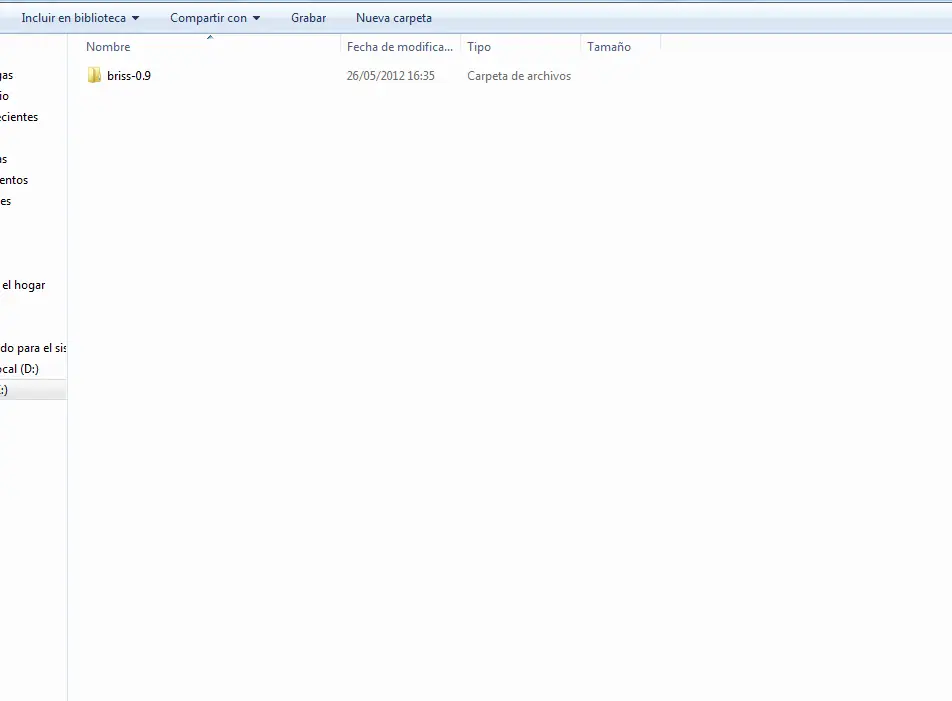Select sidebar item 'do para el sis'
Image resolution: width=952 pixels, height=701 pixels.
coord(33,348)
